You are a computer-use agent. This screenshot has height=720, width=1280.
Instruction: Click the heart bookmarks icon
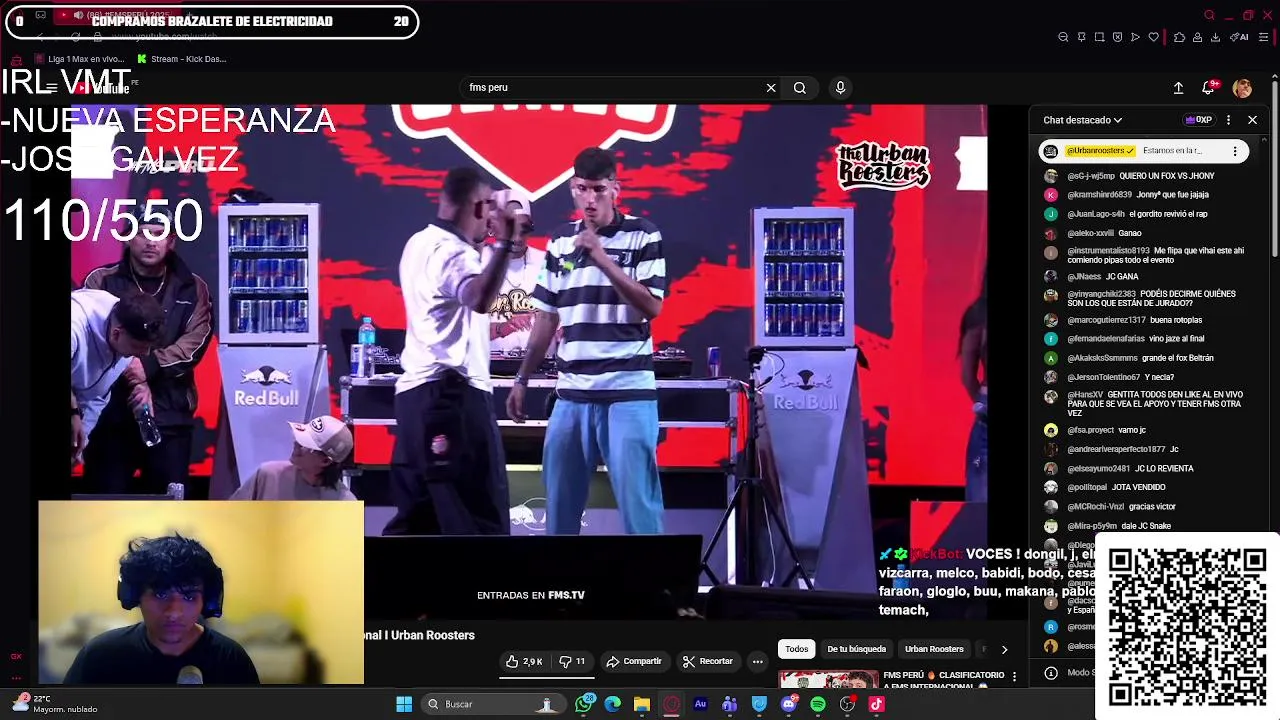[1153, 37]
